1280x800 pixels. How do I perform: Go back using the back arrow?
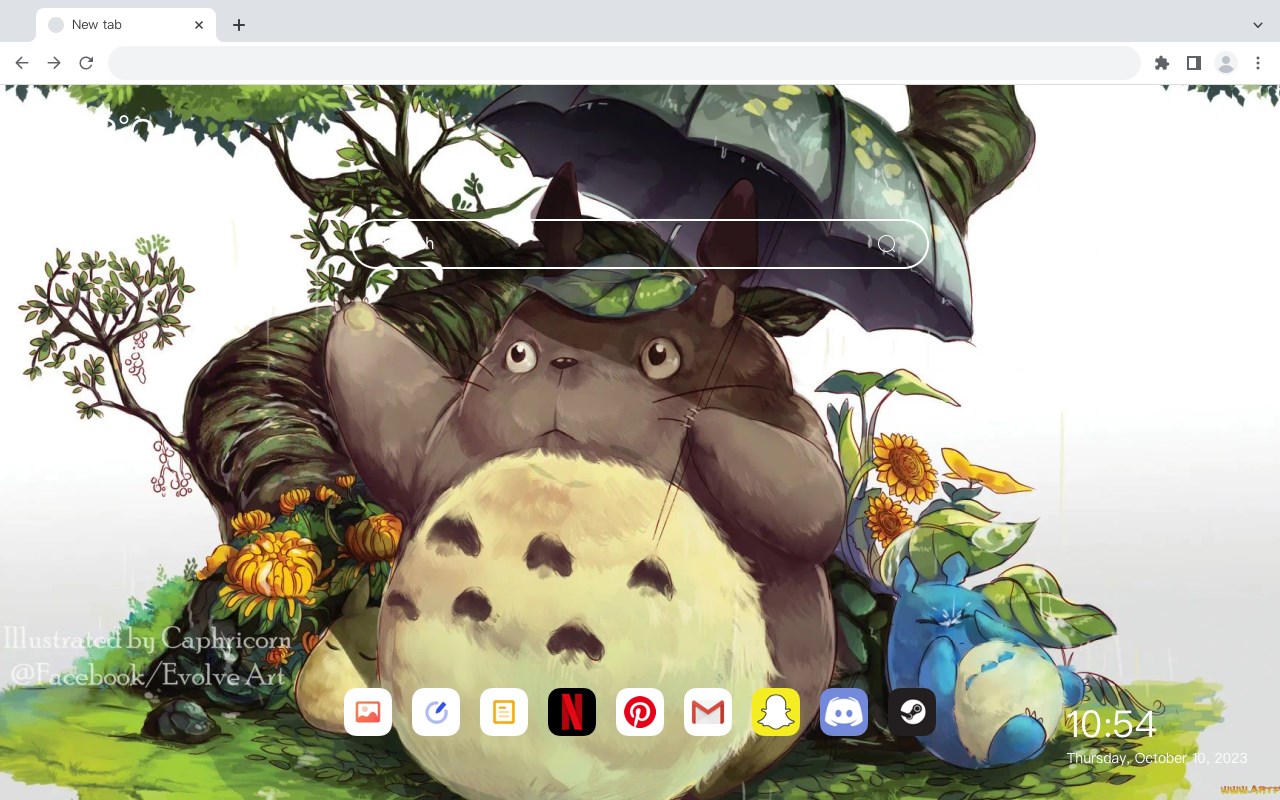(22, 63)
